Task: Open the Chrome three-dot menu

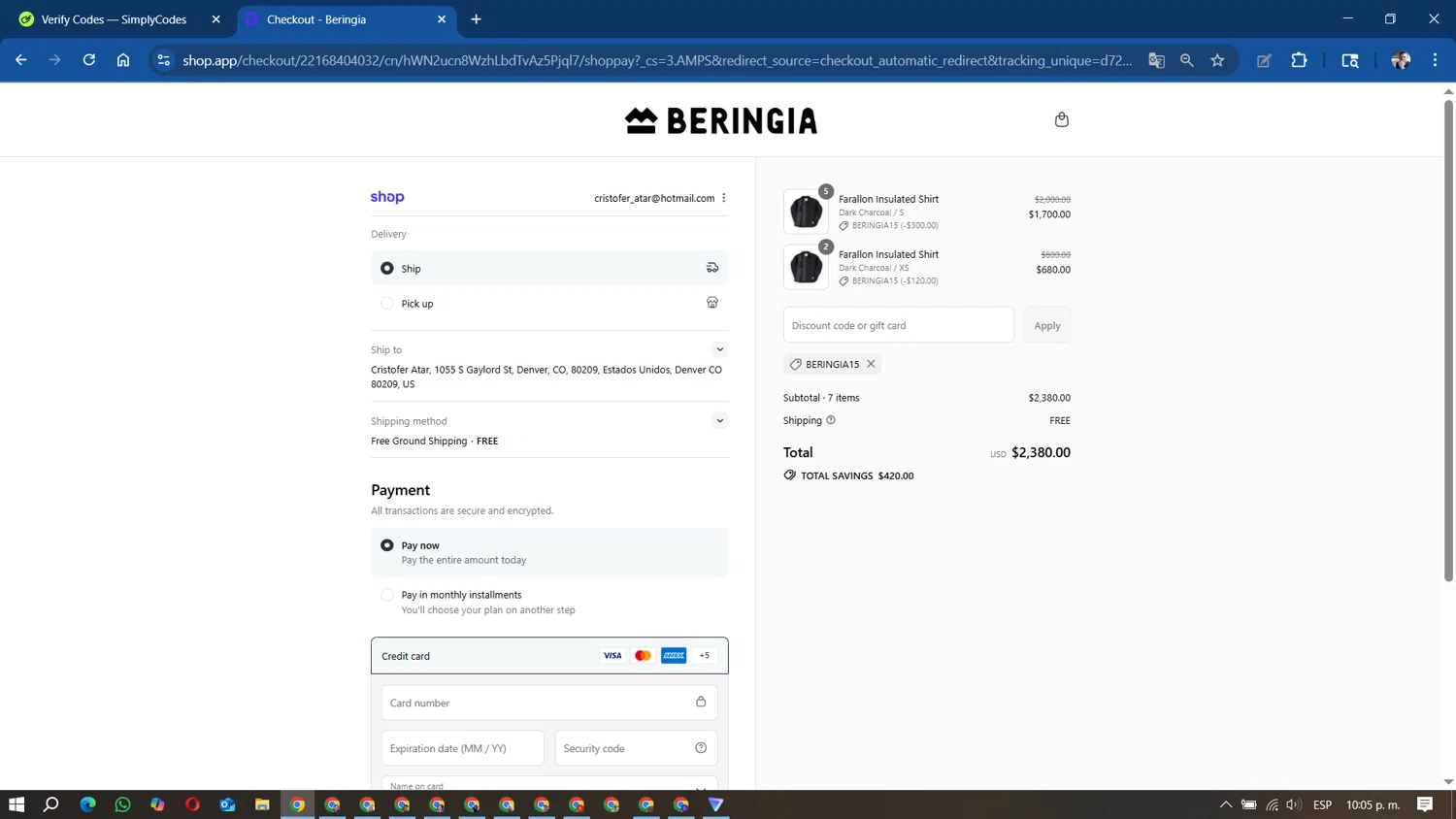Action: (1435, 60)
